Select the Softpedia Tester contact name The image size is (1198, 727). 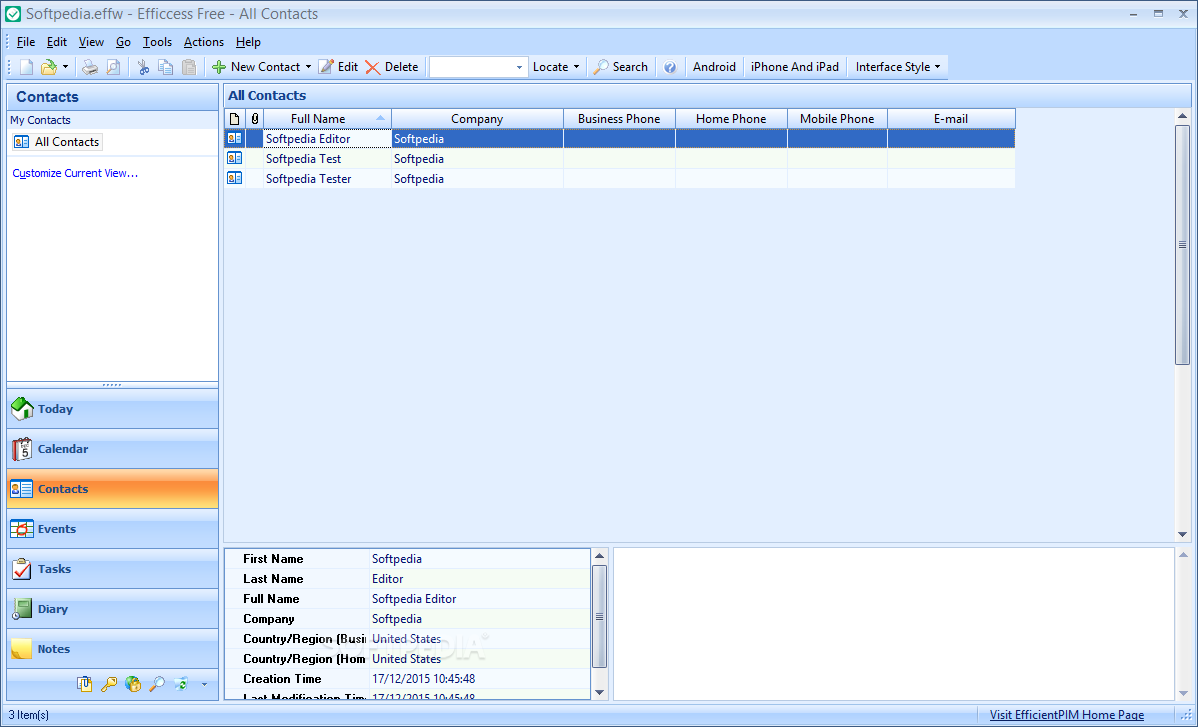tap(309, 179)
